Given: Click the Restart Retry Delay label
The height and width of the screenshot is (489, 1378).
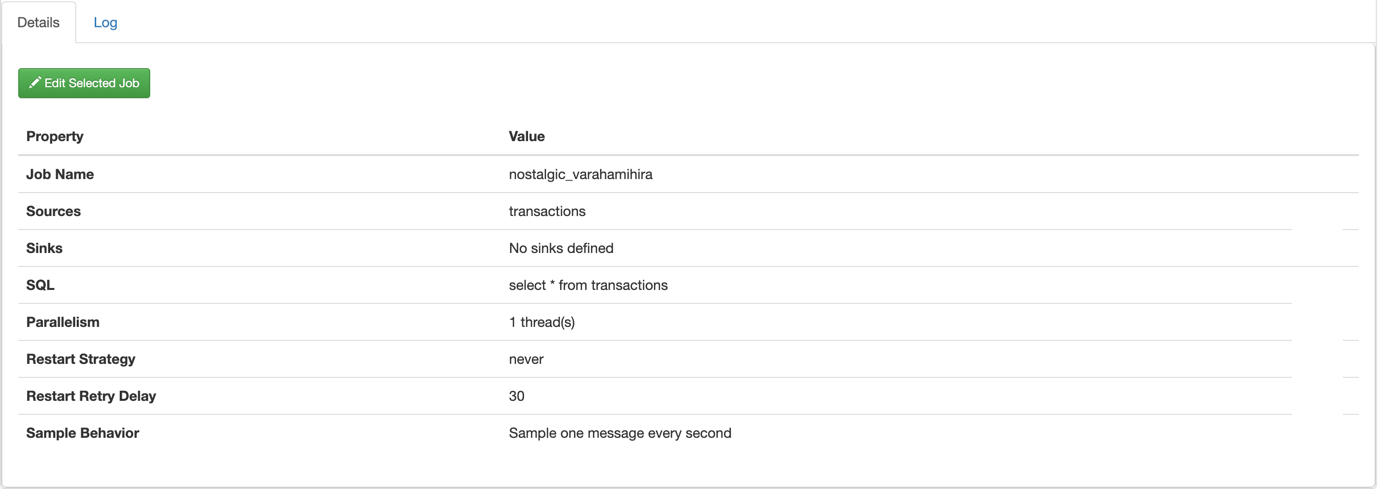Looking at the screenshot, I should [x=91, y=396].
